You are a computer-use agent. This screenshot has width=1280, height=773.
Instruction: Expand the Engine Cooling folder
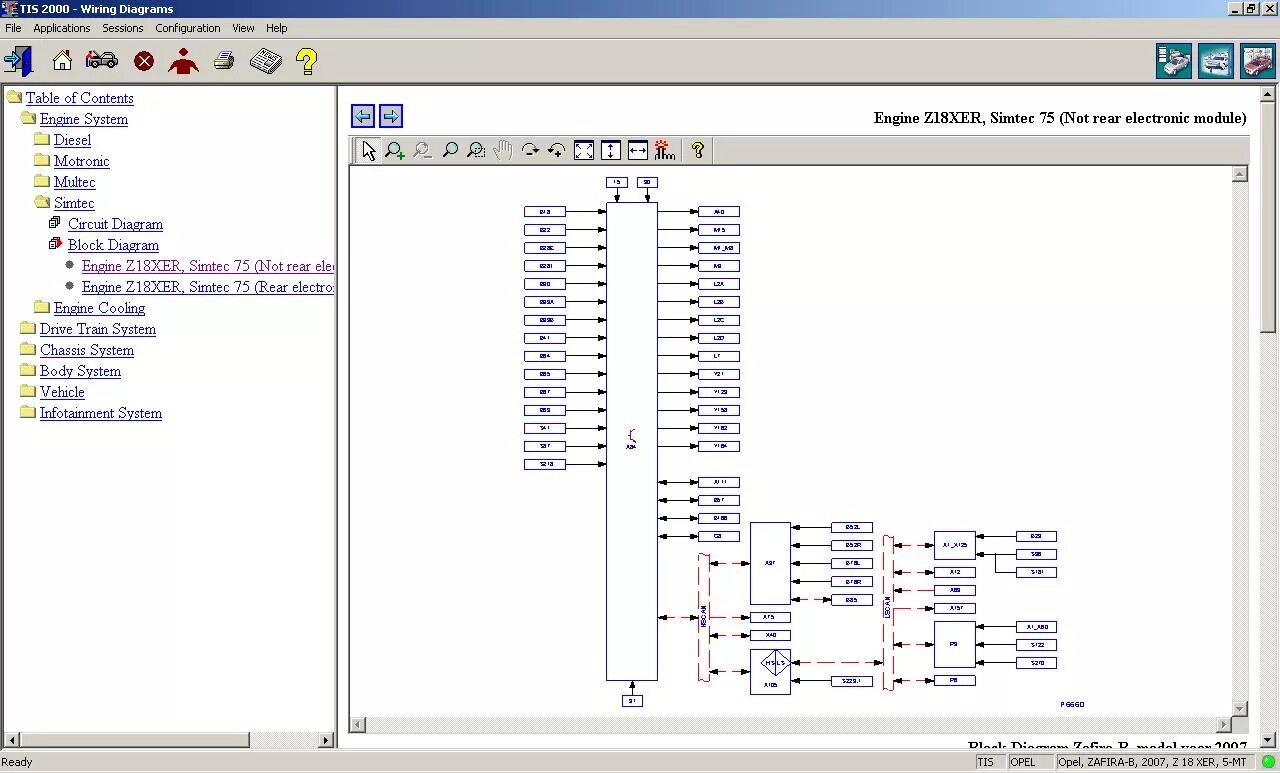[x=42, y=307]
